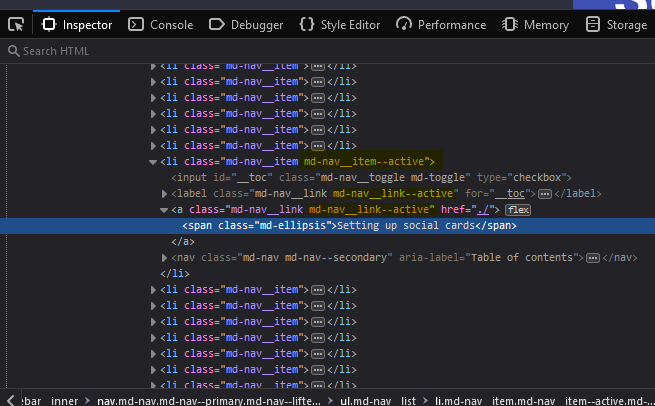
Task: Click the 'Table of contents' aria-label value
Action: [522, 257]
